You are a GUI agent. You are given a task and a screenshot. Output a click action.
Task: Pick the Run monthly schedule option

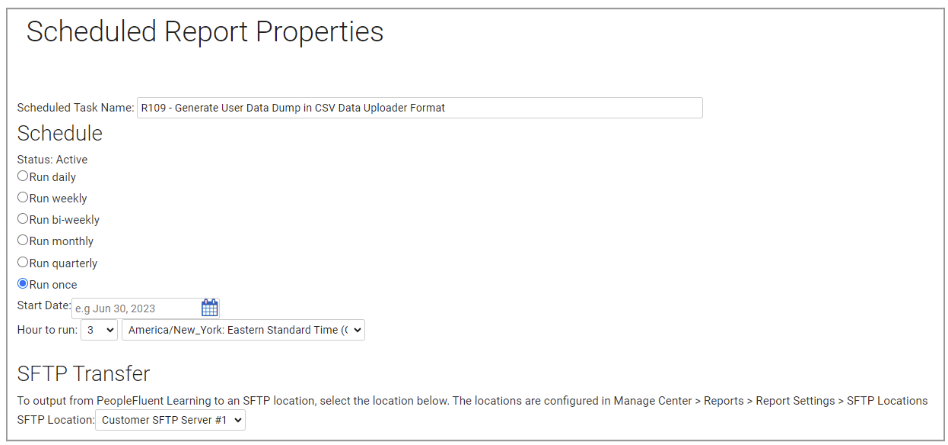(x=22, y=240)
